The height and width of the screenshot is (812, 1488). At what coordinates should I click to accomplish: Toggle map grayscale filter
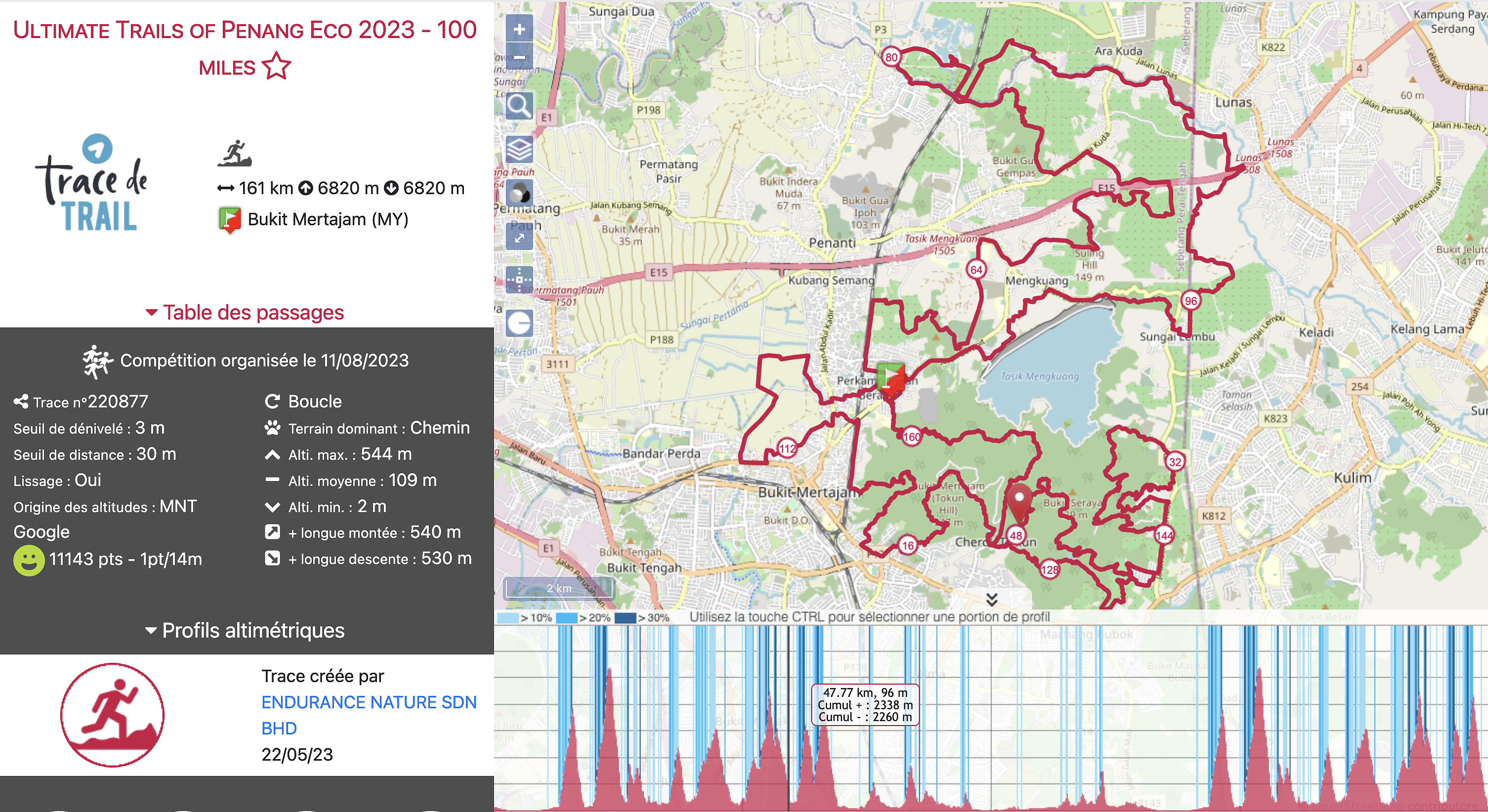tap(519, 194)
